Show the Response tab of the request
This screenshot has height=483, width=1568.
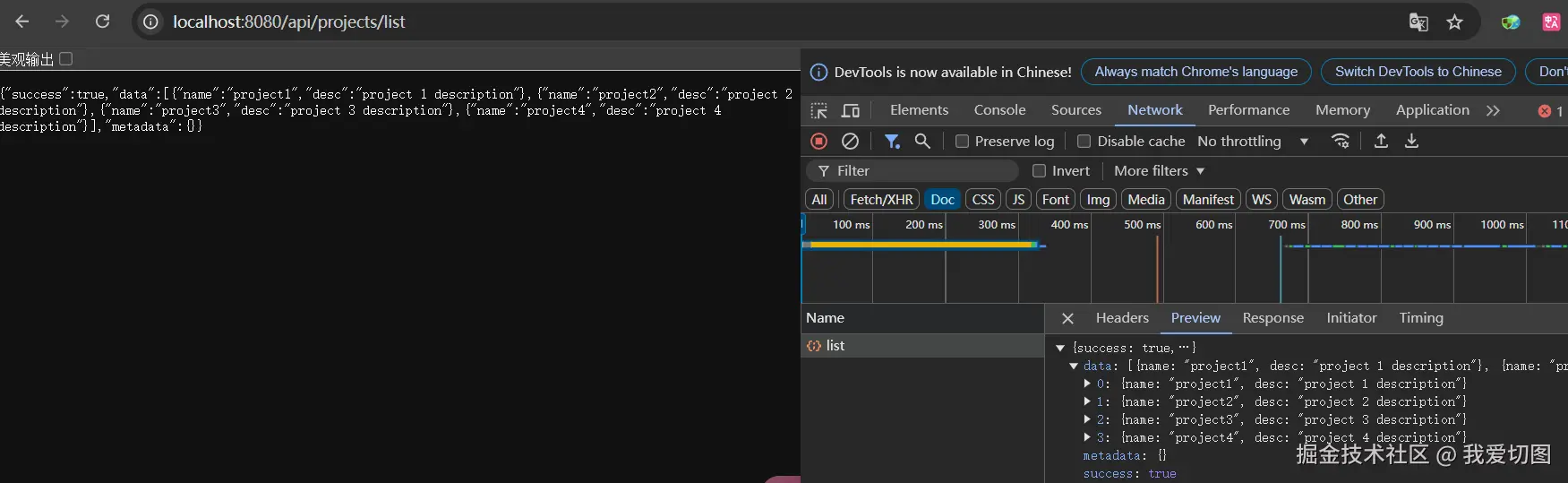click(1272, 318)
